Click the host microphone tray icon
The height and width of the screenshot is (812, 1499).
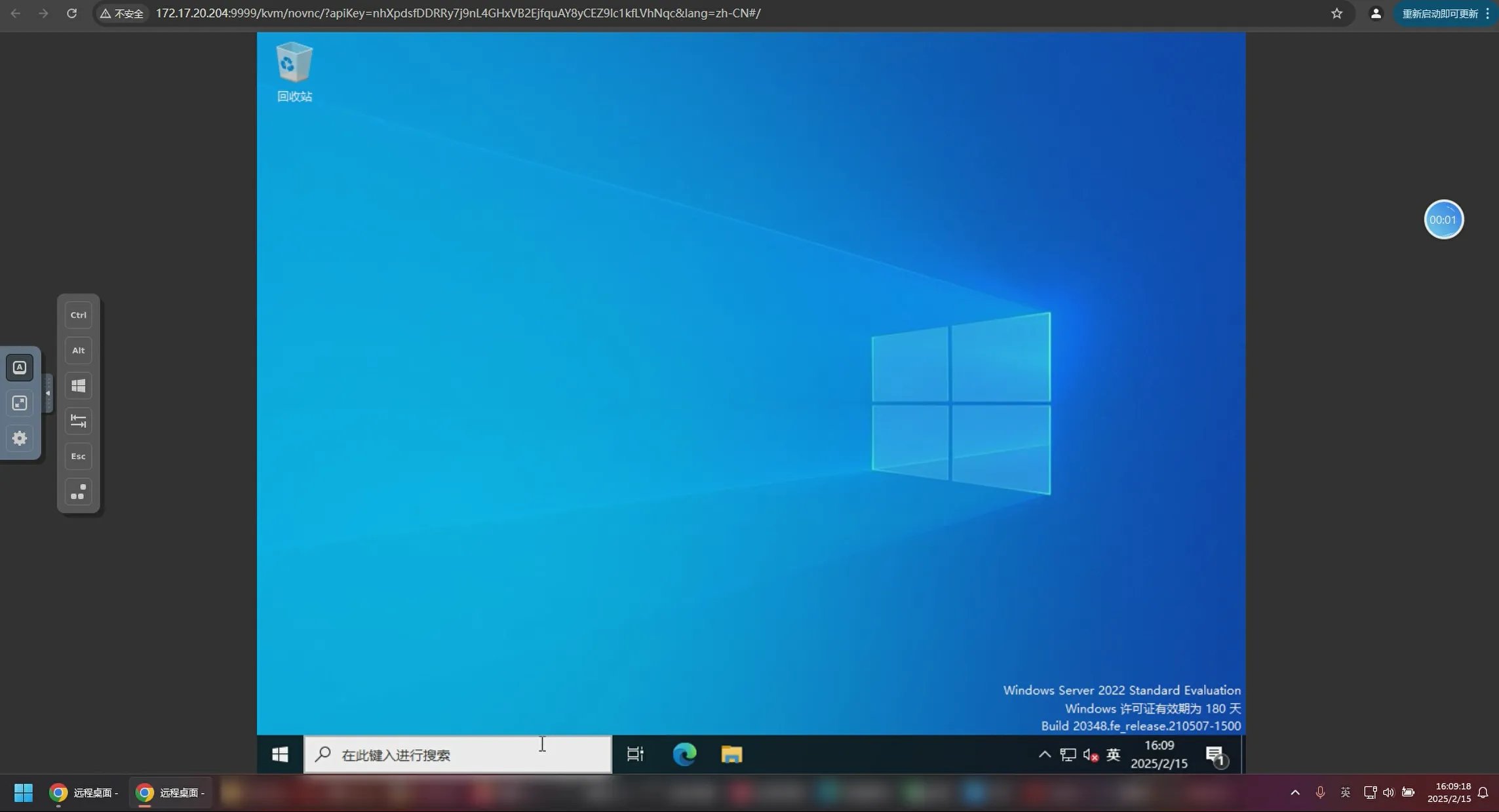tap(1320, 792)
